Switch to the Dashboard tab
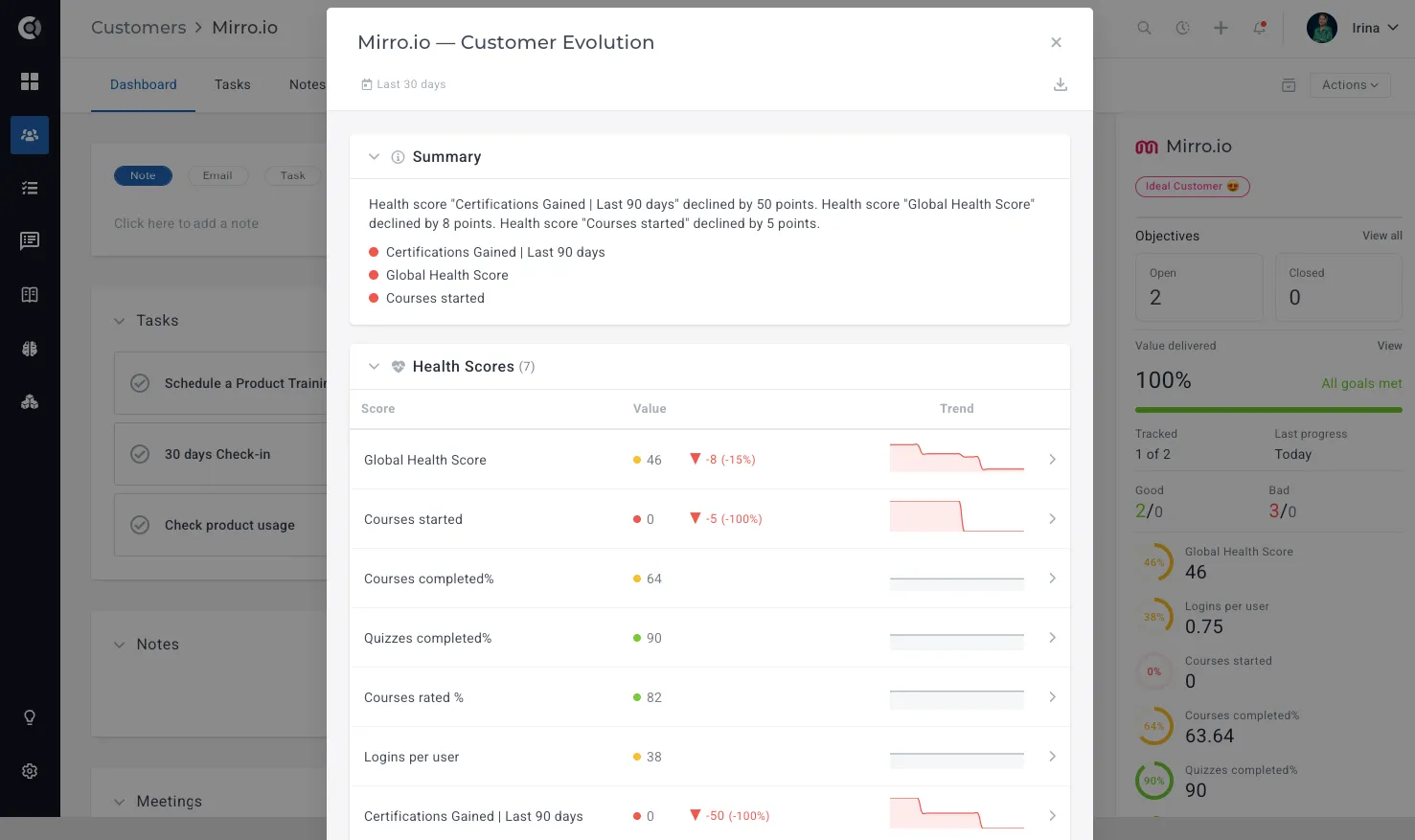 [143, 84]
